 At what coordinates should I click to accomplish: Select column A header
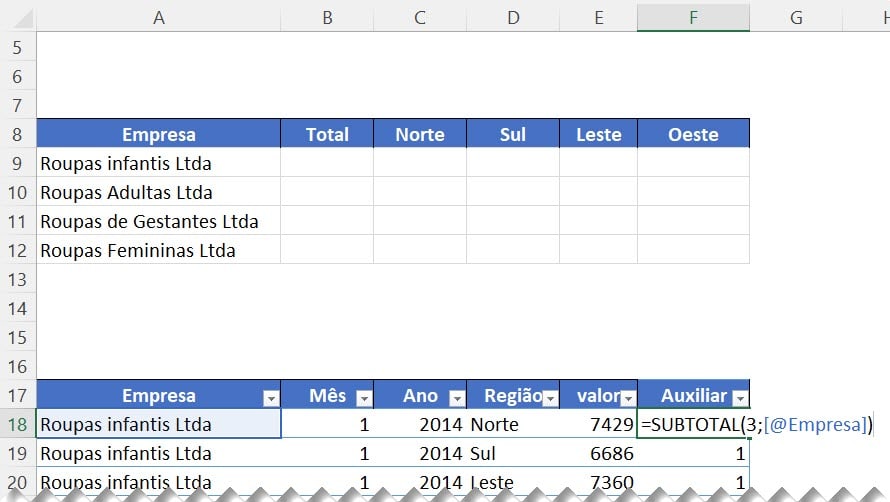click(158, 17)
